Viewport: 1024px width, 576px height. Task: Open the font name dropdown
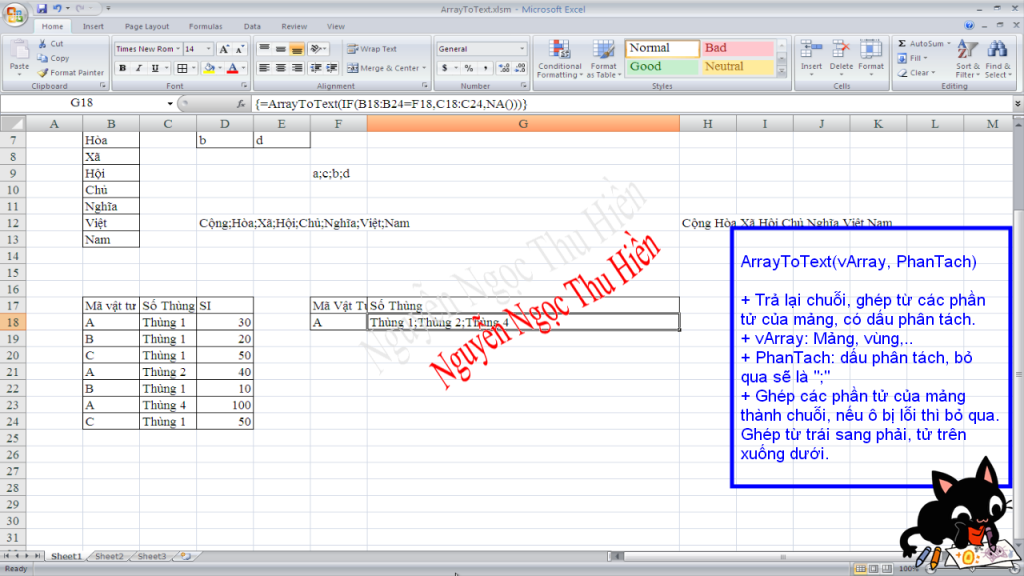(179, 49)
